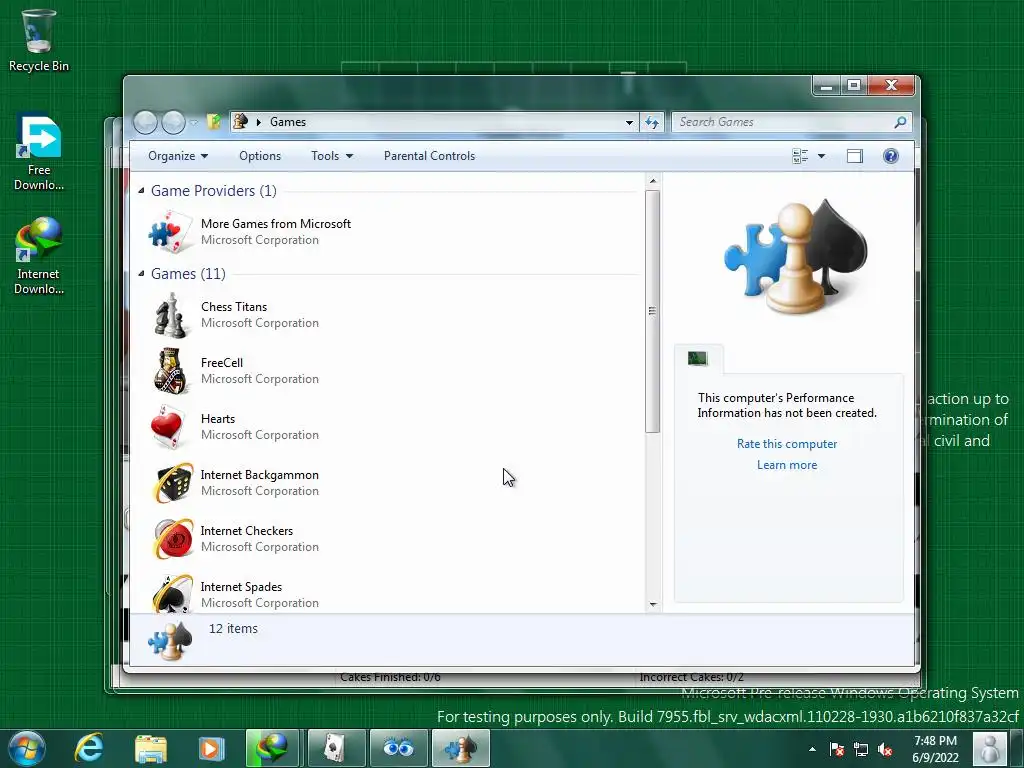Open the Organize dropdown menu
The width and height of the screenshot is (1024, 768).
178,156
